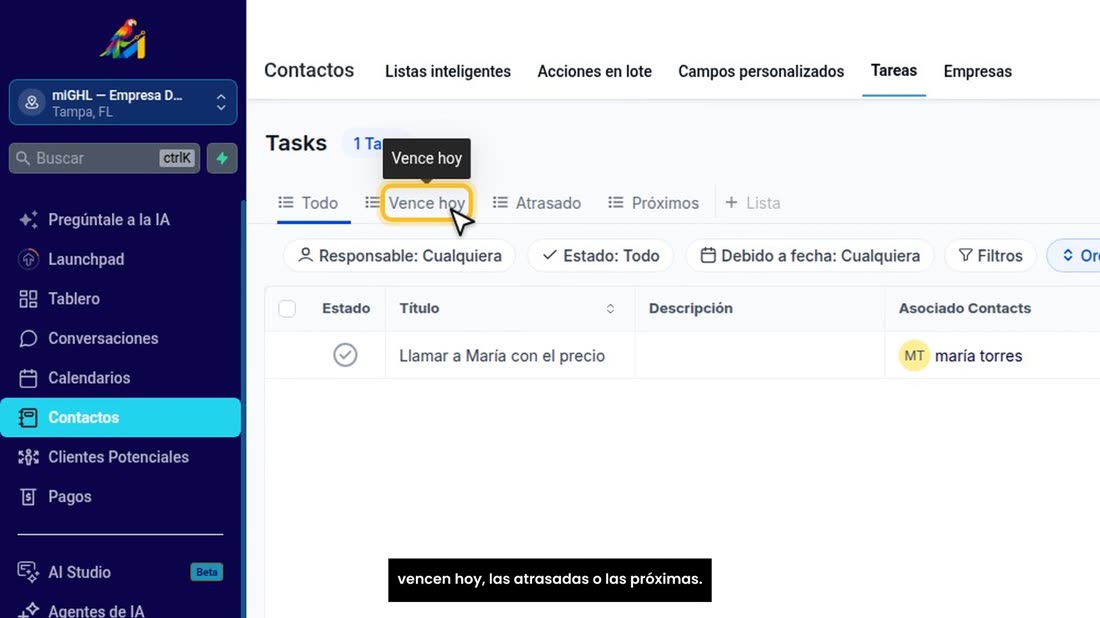This screenshot has width=1100, height=618.
Task: Switch to Listas inteligentes tab
Action: (x=448, y=72)
